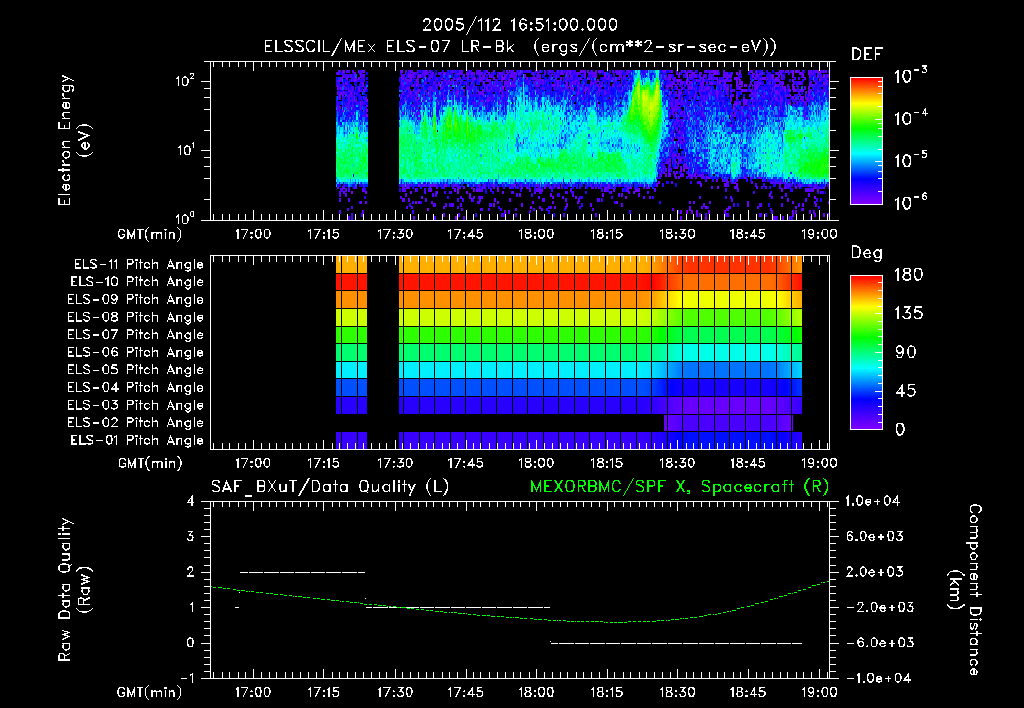Screen dimensions: 1024x708
Task: Click the 1.0e+04 right-axis tick label
Action: [872, 501]
